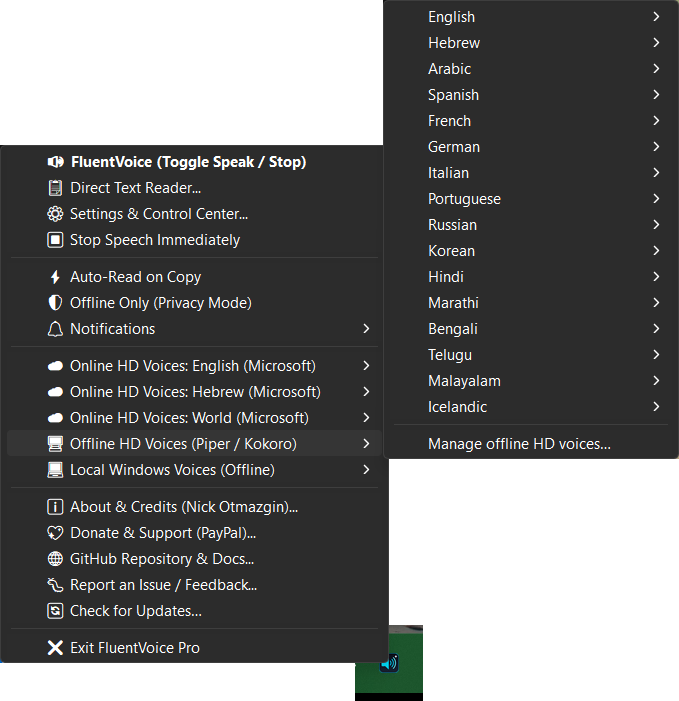Select Check for Updates
The image size is (679, 701).
[194, 611]
